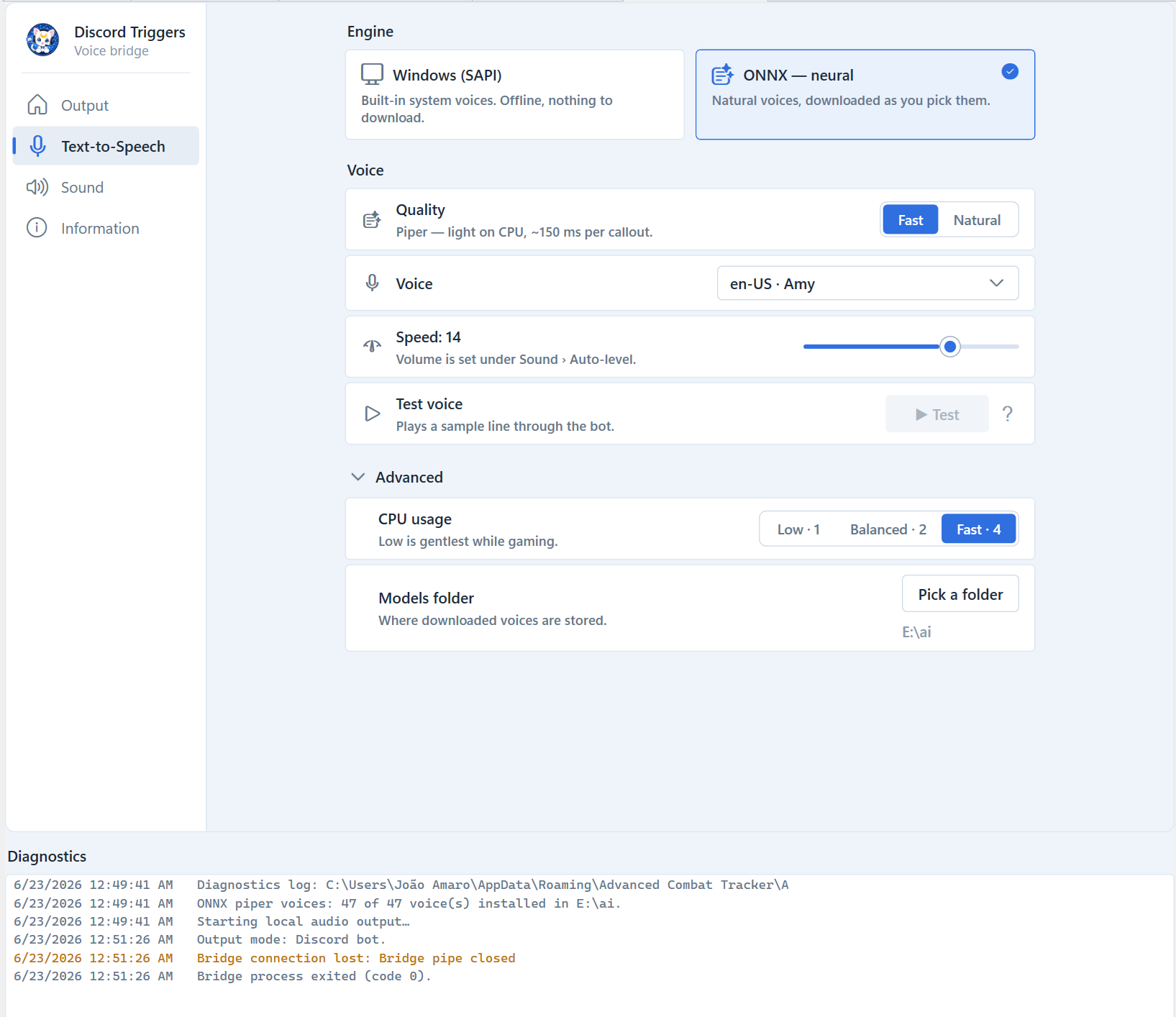Click the Discord Triggers app logo
Image resolution: width=1176 pixels, height=1017 pixels.
coord(42,40)
